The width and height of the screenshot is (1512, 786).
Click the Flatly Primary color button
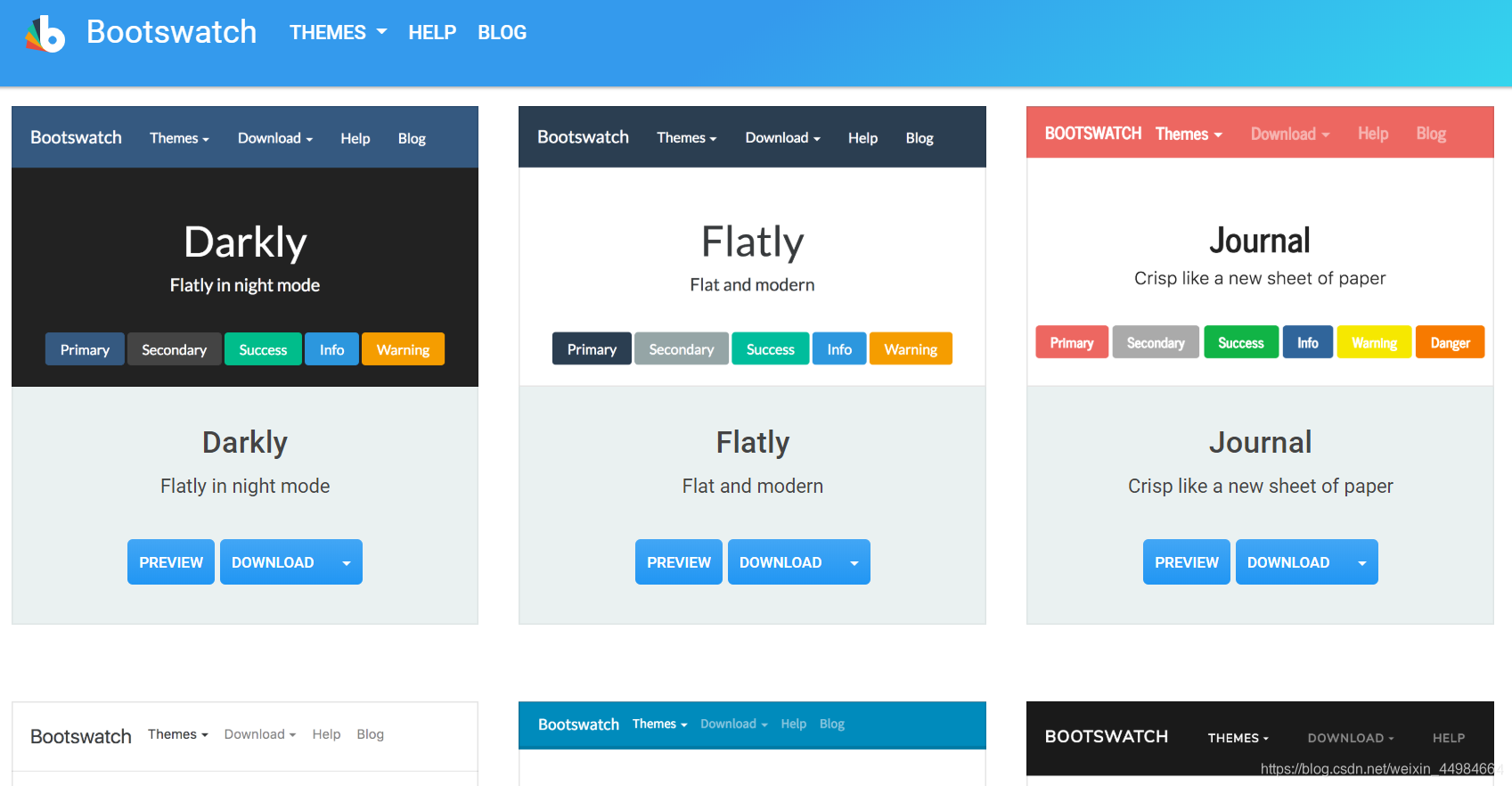(592, 349)
